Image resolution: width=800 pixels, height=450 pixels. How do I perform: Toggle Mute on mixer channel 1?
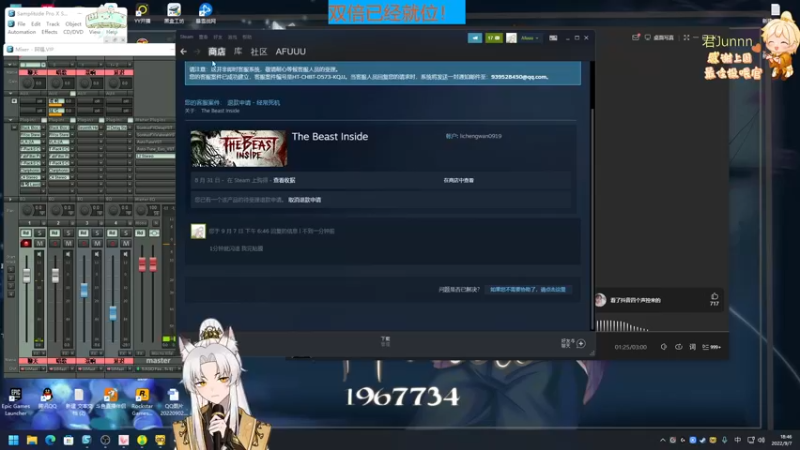click(x=39, y=243)
